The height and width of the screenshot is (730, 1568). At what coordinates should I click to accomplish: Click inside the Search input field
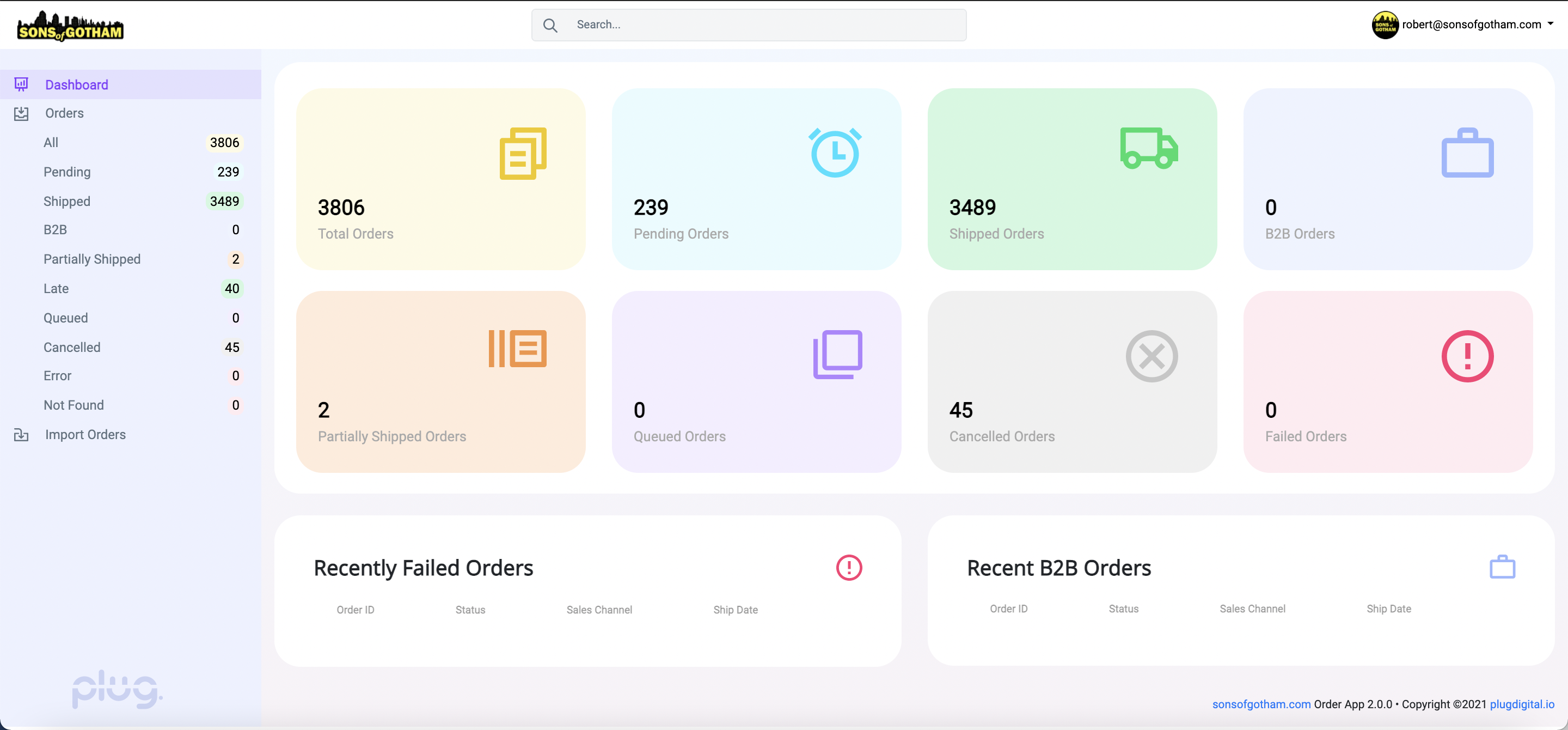tap(749, 25)
